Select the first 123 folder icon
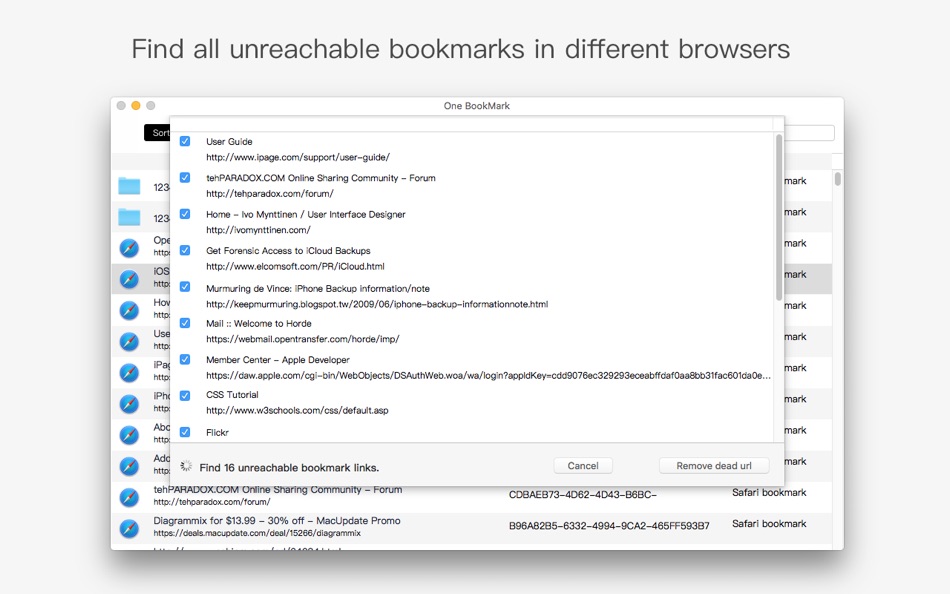 (x=129, y=186)
